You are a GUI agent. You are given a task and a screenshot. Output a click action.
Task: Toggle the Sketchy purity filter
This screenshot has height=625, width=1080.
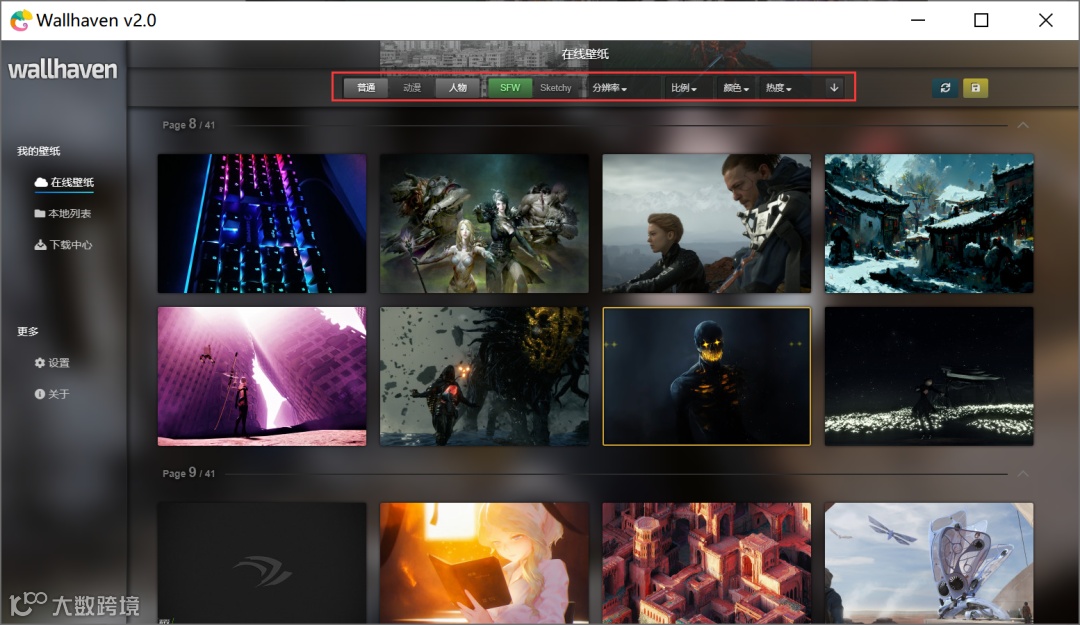tap(556, 88)
